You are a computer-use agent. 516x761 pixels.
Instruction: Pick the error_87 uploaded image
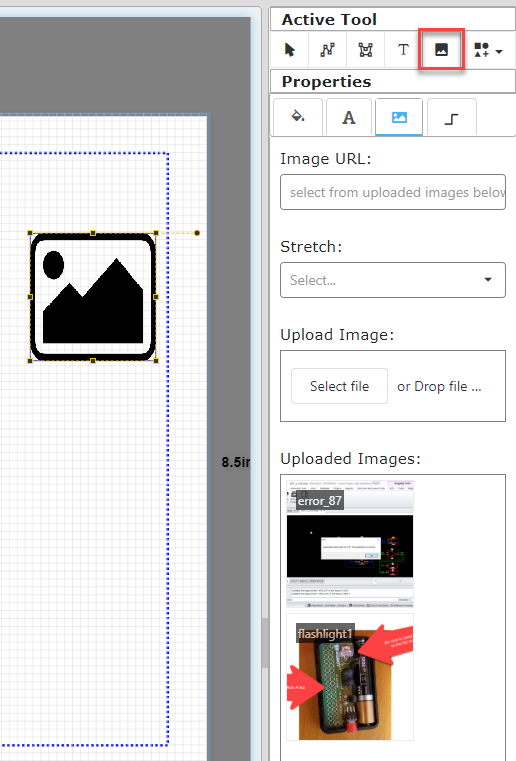pyautogui.click(x=350, y=544)
